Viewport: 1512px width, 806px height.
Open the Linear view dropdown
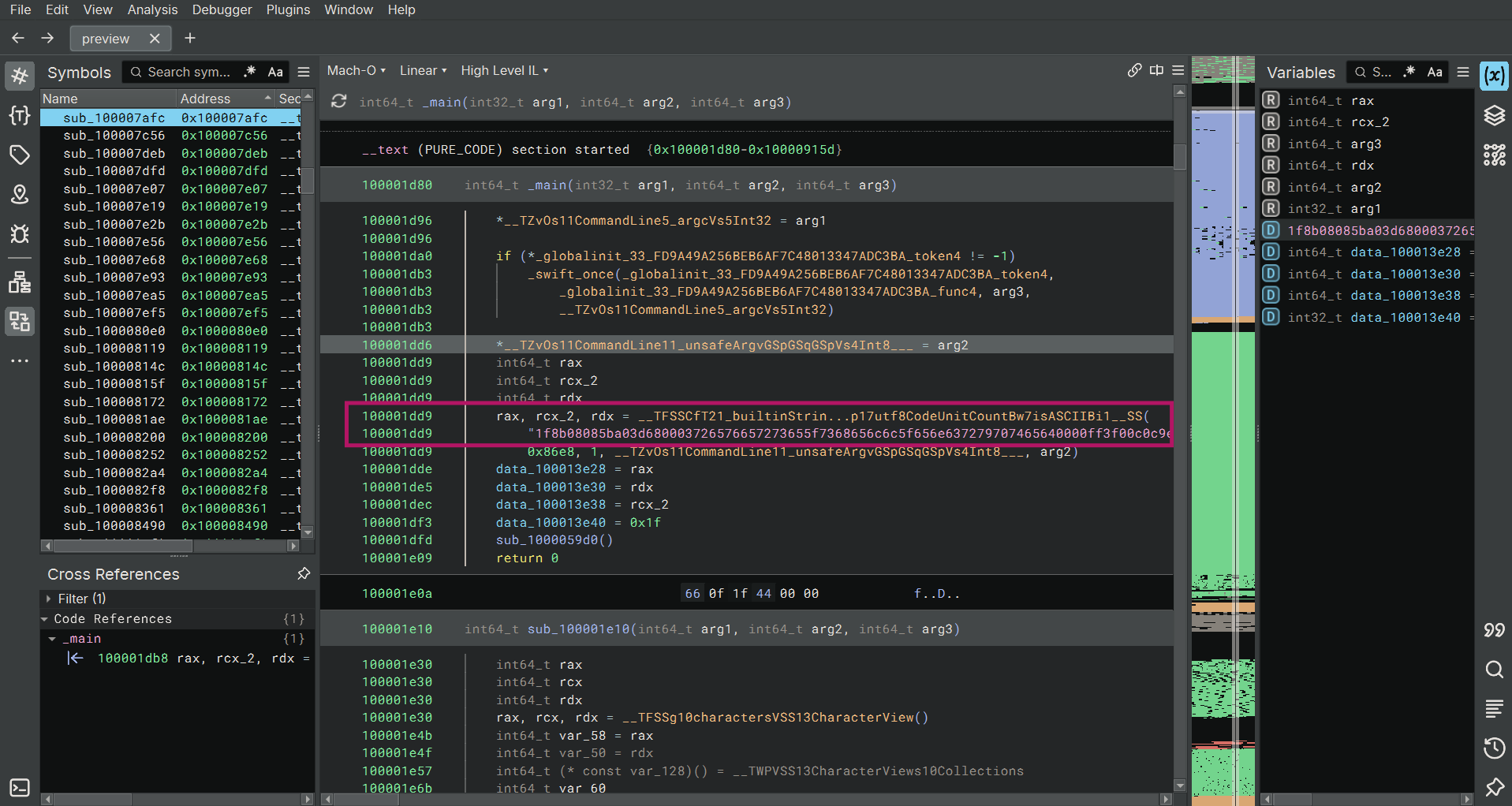423,70
